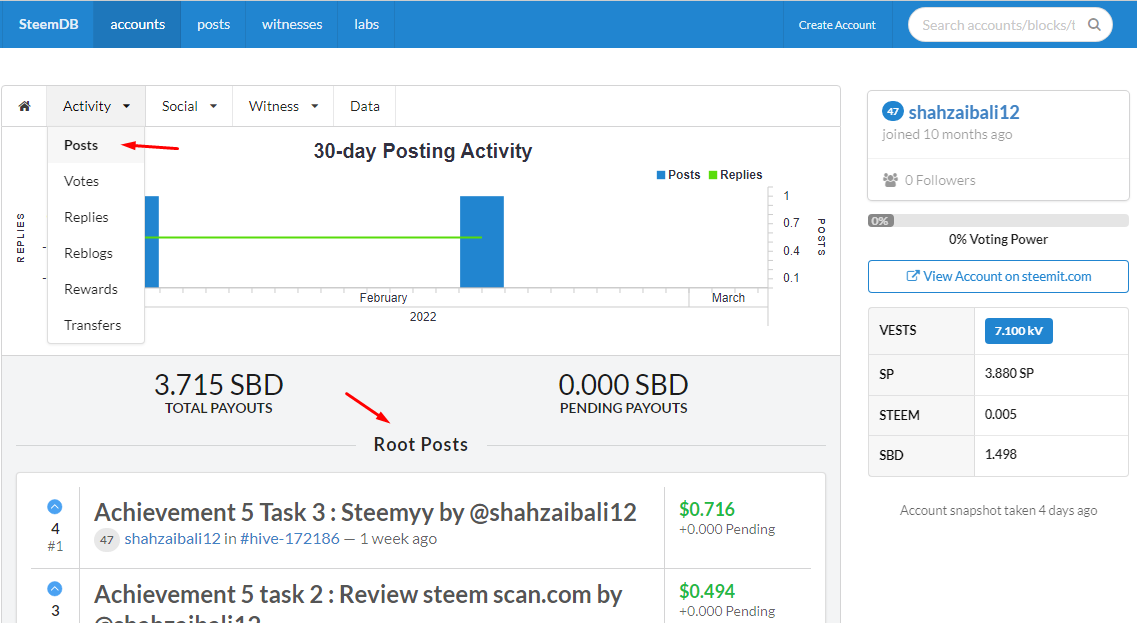
Task: Click the external link icon on View Account
Action: tap(913, 276)
